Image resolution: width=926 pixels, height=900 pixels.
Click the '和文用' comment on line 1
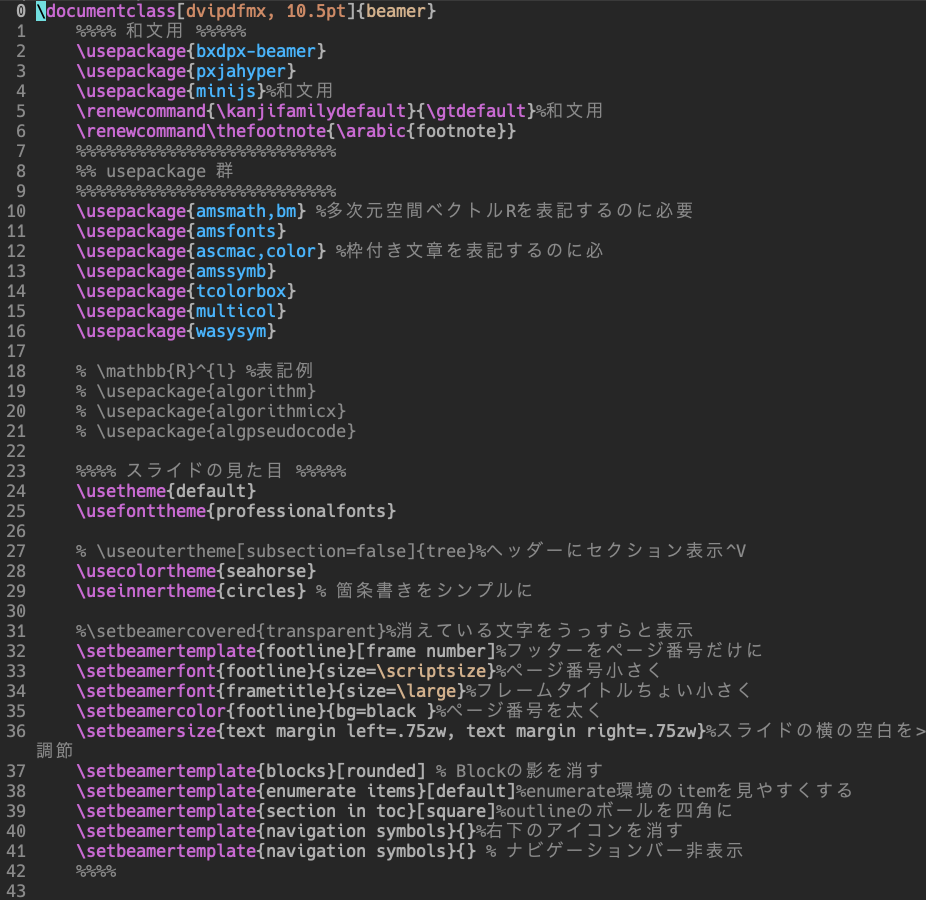click(x=161, y=31)
